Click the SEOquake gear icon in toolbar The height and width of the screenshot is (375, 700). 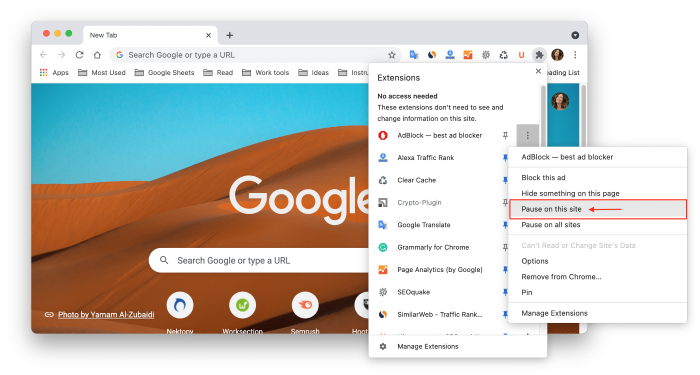[x=486, y=55]
